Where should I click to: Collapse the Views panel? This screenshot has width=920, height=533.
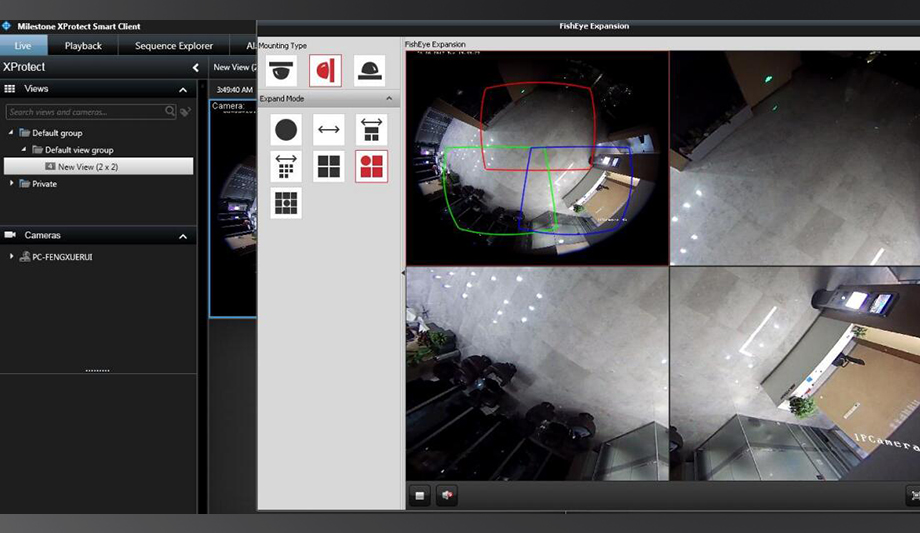pos(183,90)
